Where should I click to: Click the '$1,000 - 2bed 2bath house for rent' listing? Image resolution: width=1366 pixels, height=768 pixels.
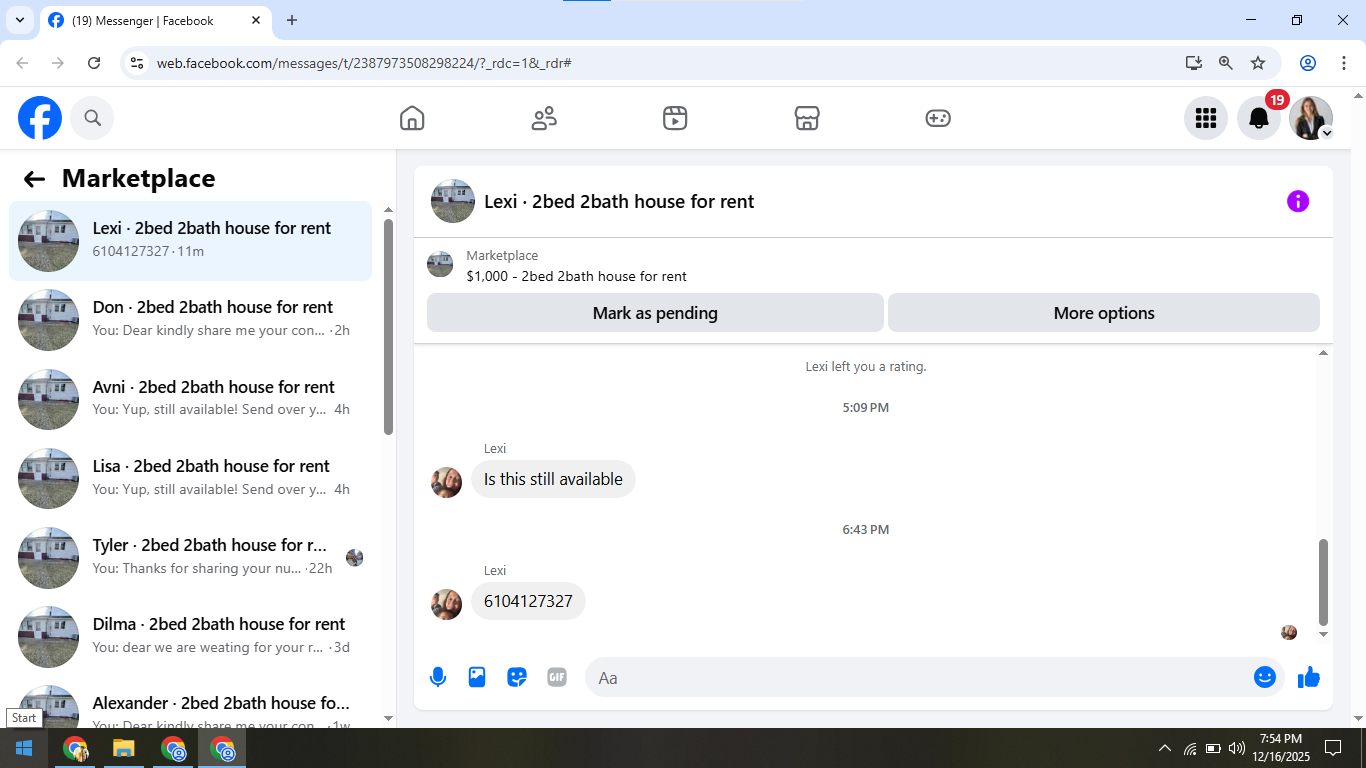[576, 276]
